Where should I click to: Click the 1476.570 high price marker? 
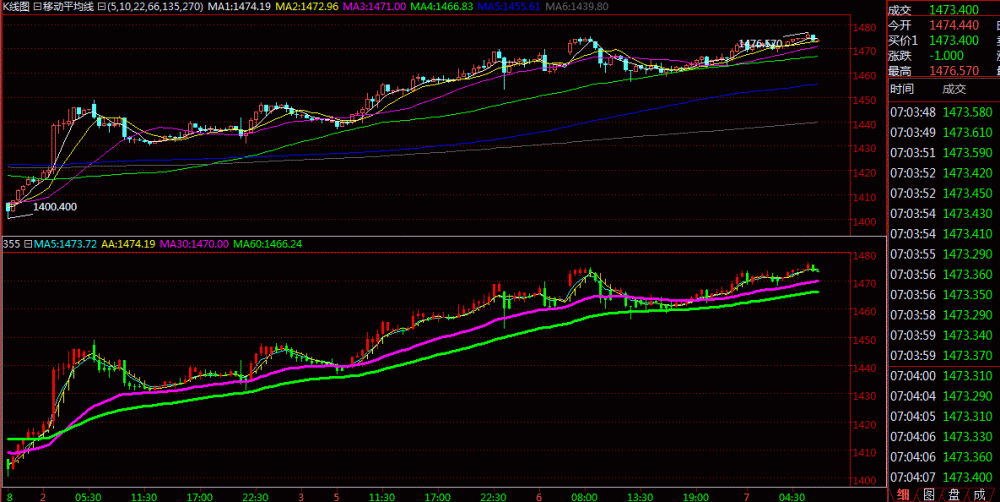point(759,44)
